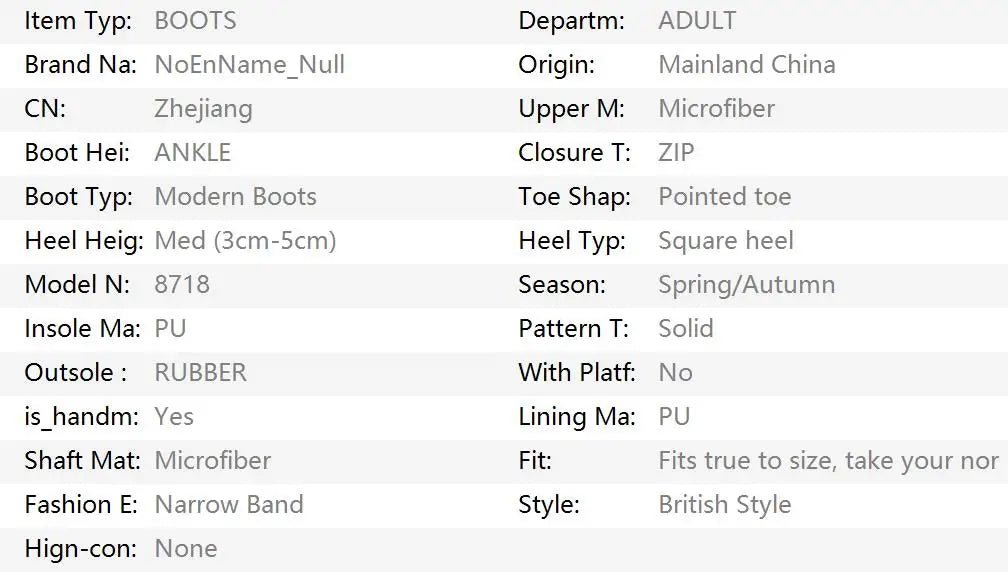Select the ADULT department value
The image size is (1008, 572).
click(x=697, y=21)
